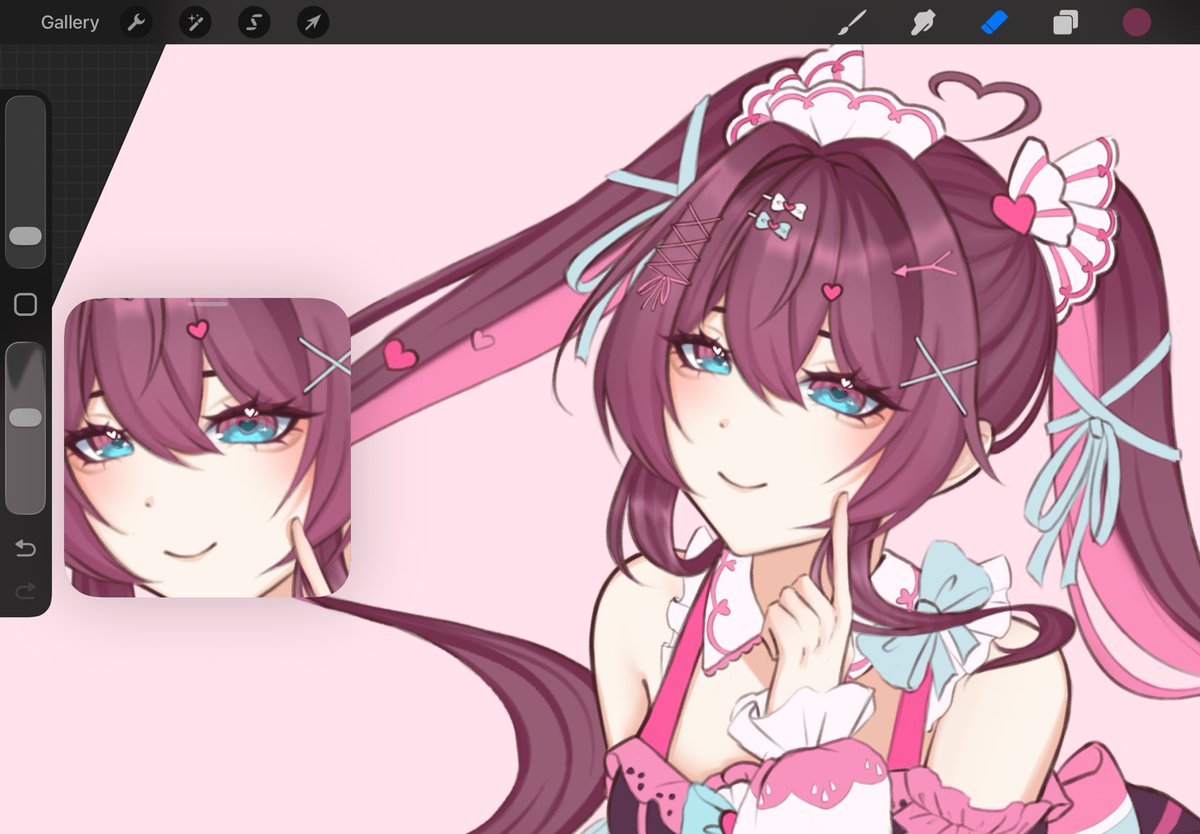This screenshot has height=834, width=1200.
Task: Activate the Selection tool
Action: pos(253,22)
